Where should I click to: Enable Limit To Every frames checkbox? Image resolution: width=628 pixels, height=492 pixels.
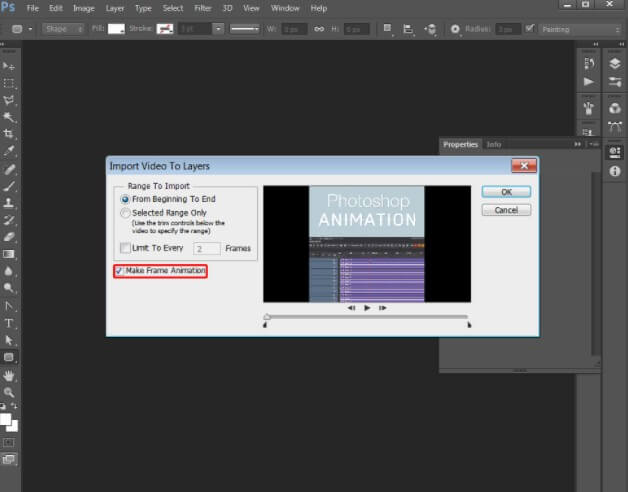coord(125,248)
